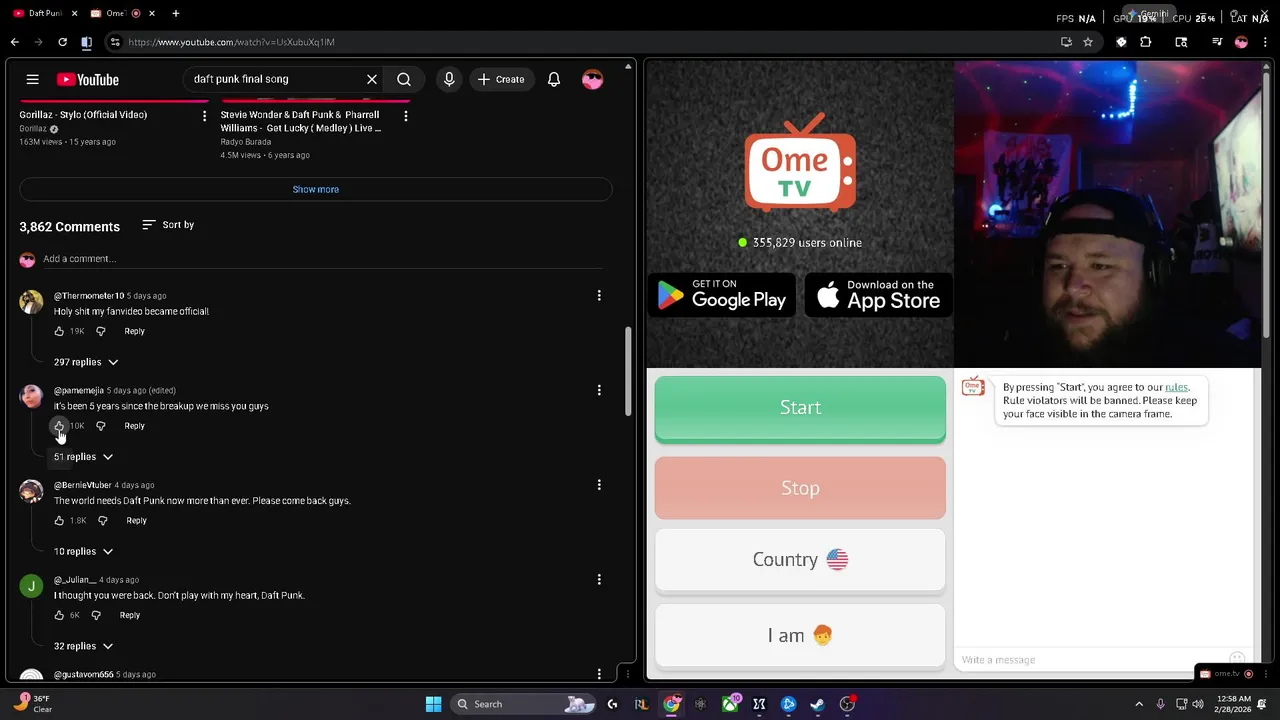Open options for the Gorillaz Stylo video
The width and height of the screenshot is (1280, 720).
tap(204, 116)
